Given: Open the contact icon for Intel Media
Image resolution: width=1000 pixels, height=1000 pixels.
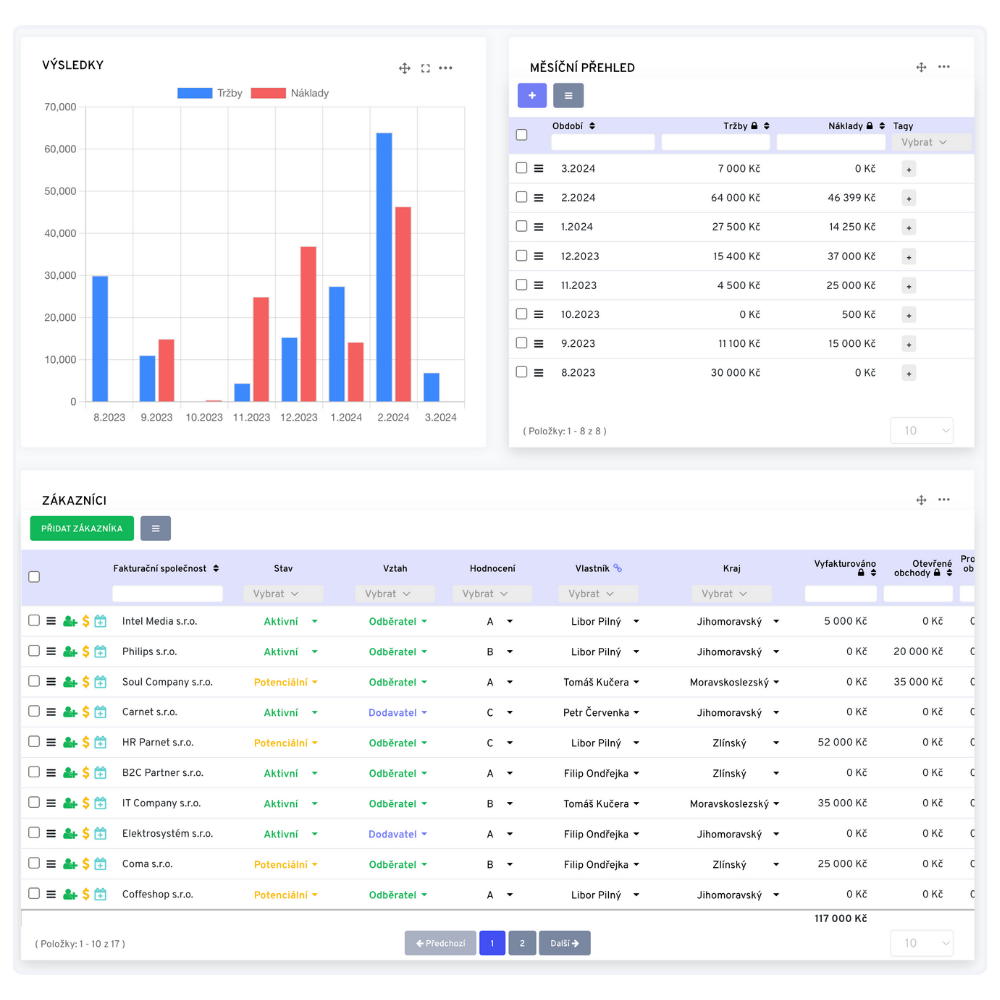Looking at the screenshot, I should [x=68, y=620].
